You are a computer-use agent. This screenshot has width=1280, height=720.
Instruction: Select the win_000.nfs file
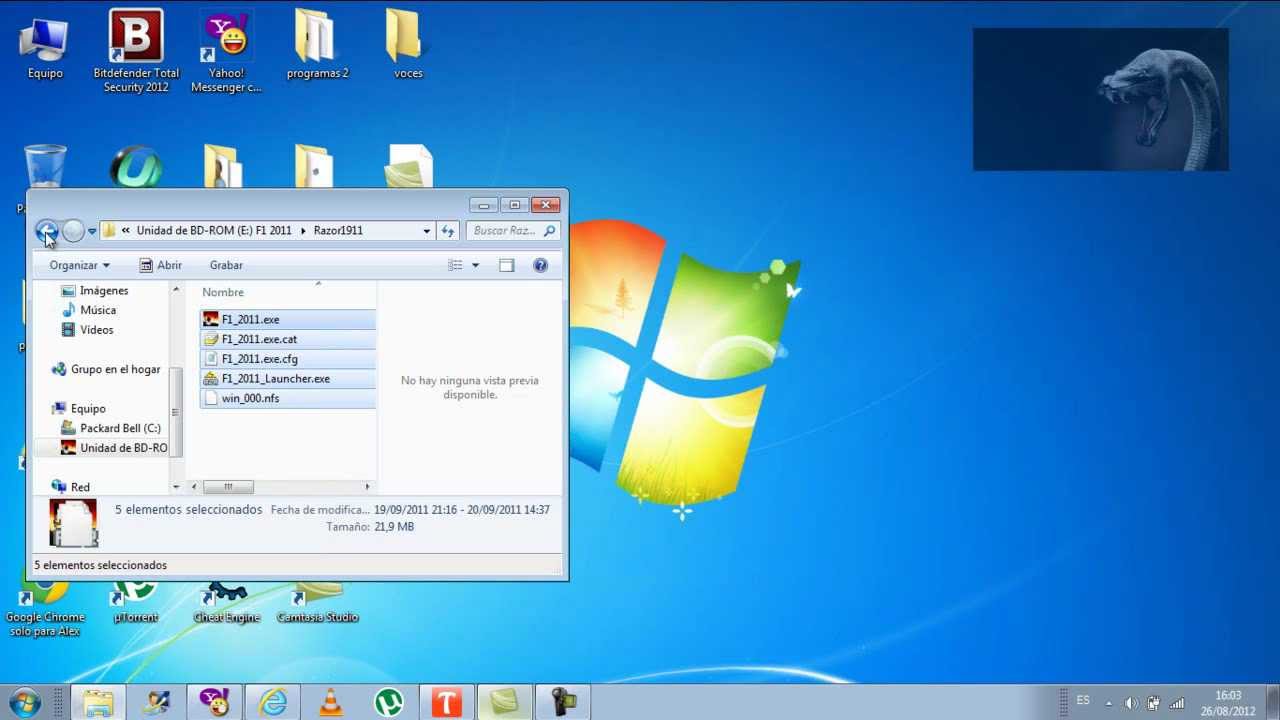[288, 398]
